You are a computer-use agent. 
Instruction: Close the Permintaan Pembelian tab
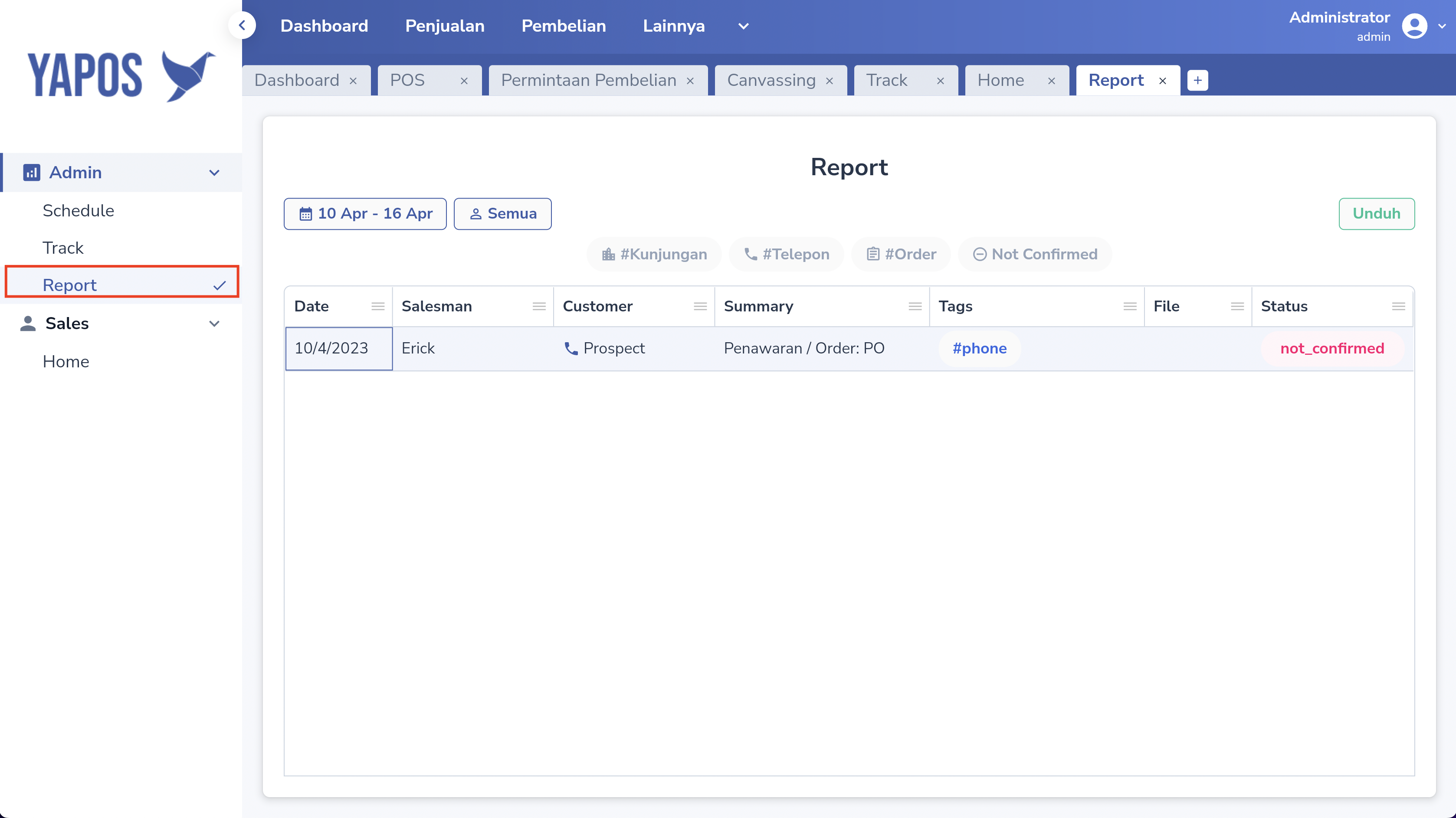coord(690,81)
